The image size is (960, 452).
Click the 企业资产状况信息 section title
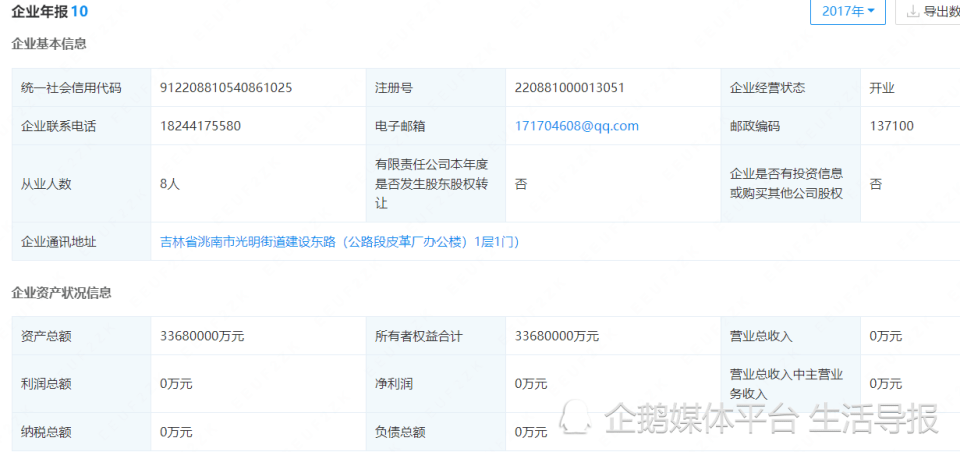(61, 293)
